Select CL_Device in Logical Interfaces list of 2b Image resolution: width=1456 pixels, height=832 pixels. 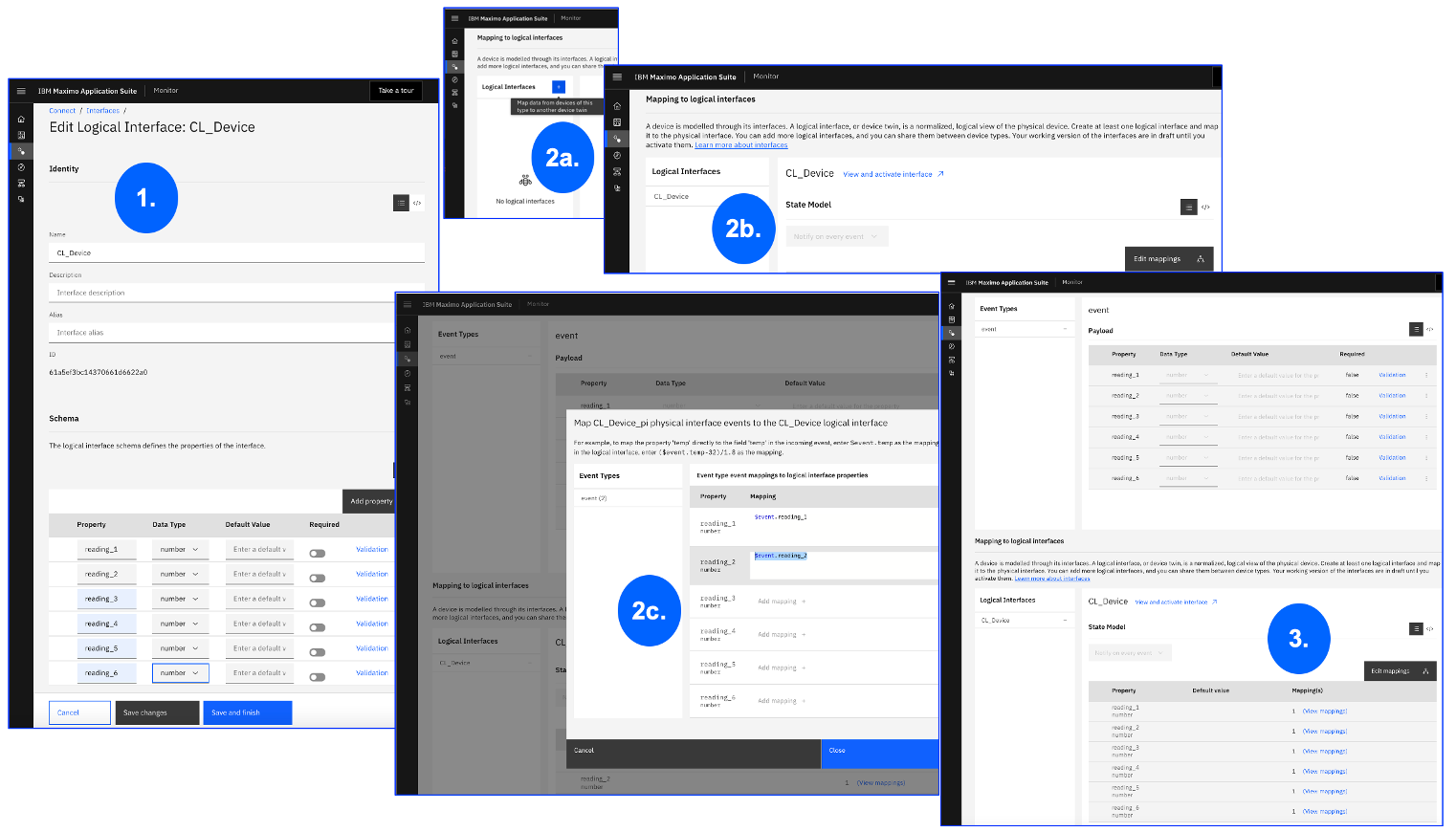pos(707,196)
